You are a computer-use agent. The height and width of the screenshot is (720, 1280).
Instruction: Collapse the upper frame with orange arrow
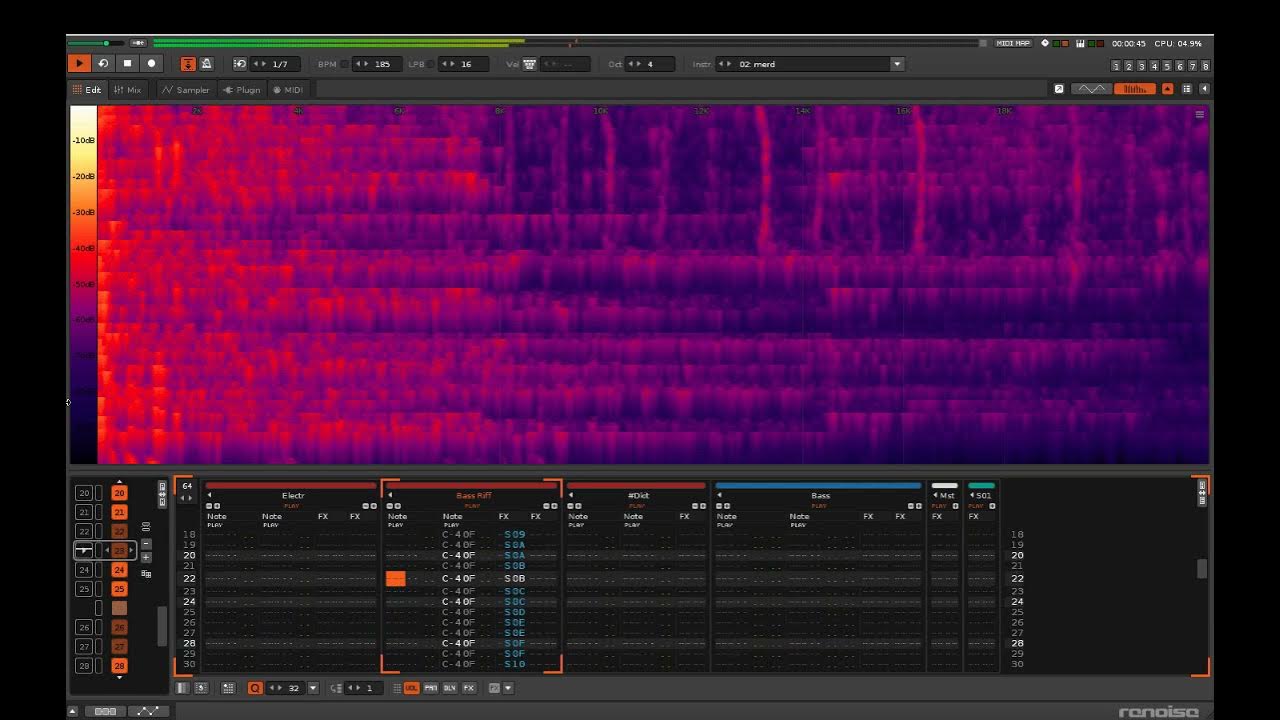(1167, 89)
